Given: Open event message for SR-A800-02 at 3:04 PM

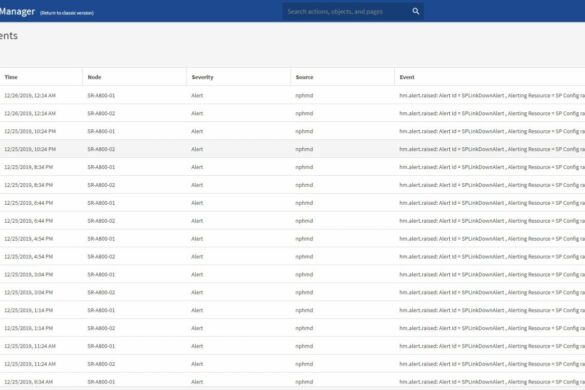Looking at the screenshot, I should [x=492, y=293].
